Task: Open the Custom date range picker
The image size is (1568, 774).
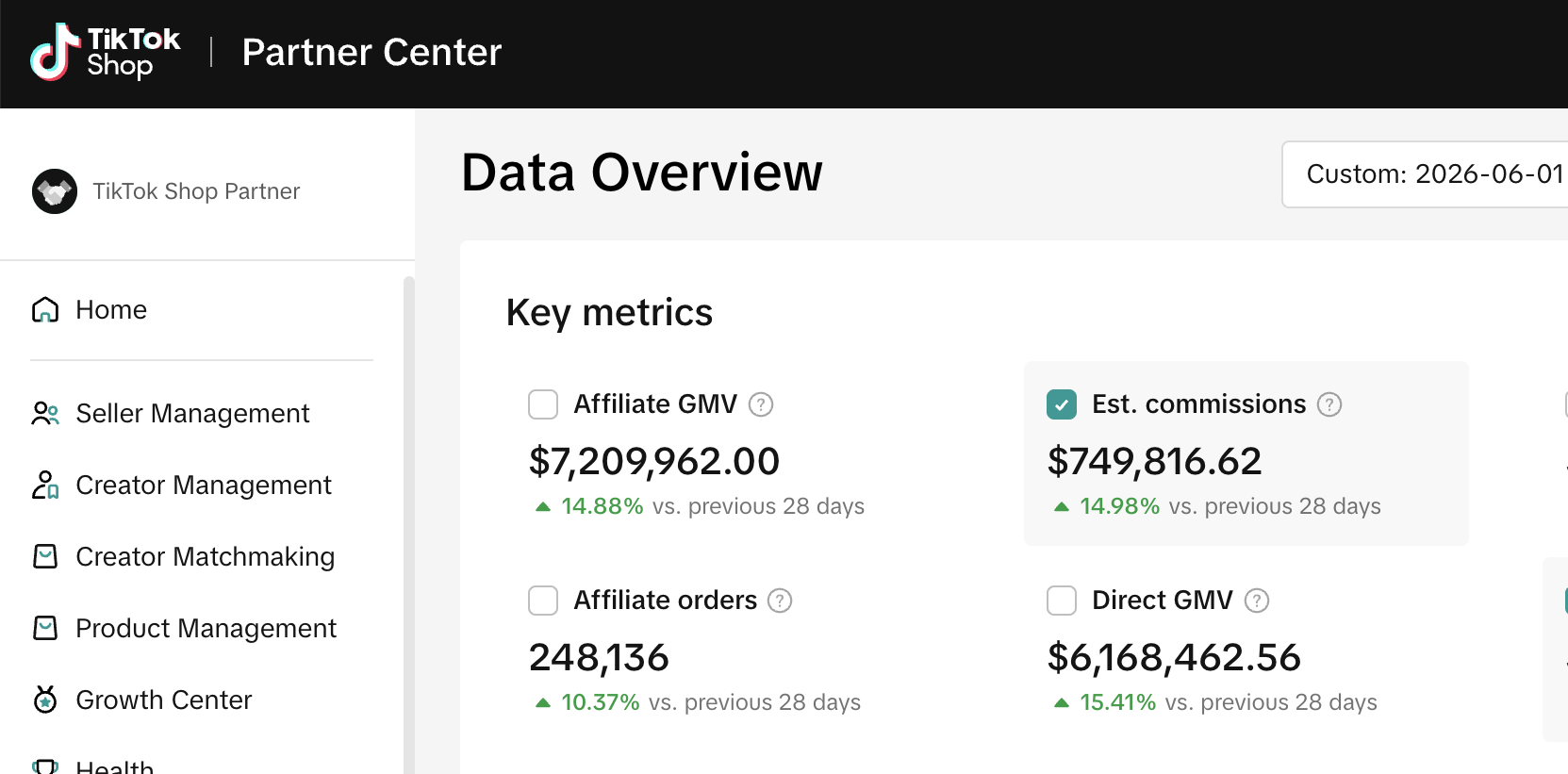Action: (1425, 174)
